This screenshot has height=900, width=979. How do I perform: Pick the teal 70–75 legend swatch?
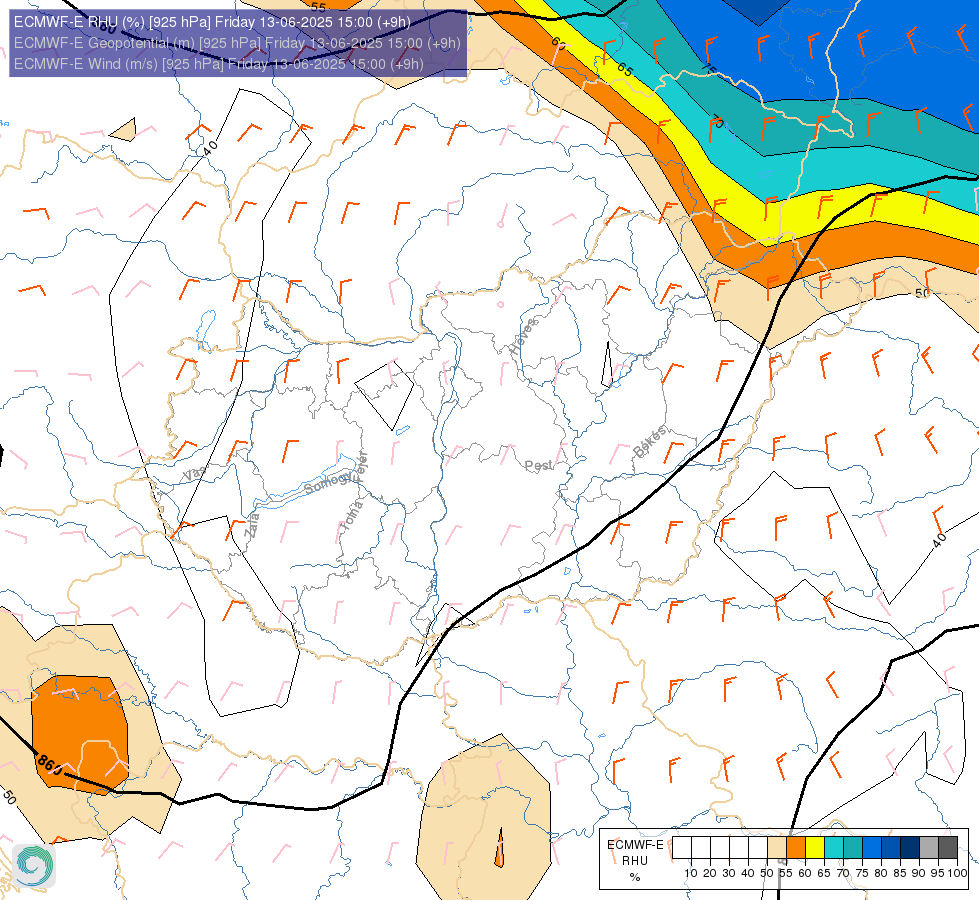click(x=853, y=848)
